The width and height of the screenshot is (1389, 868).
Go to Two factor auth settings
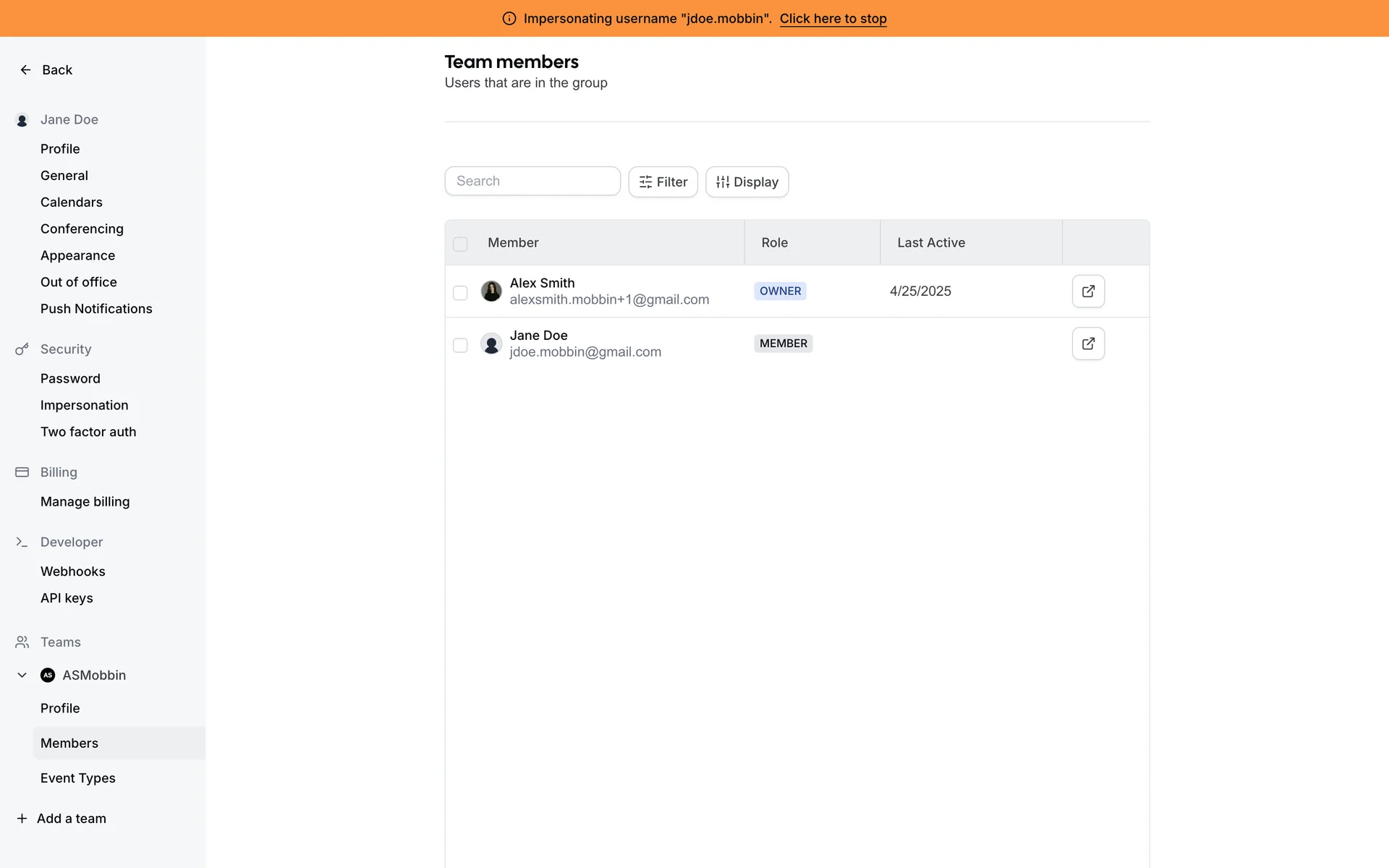(88, 432)
